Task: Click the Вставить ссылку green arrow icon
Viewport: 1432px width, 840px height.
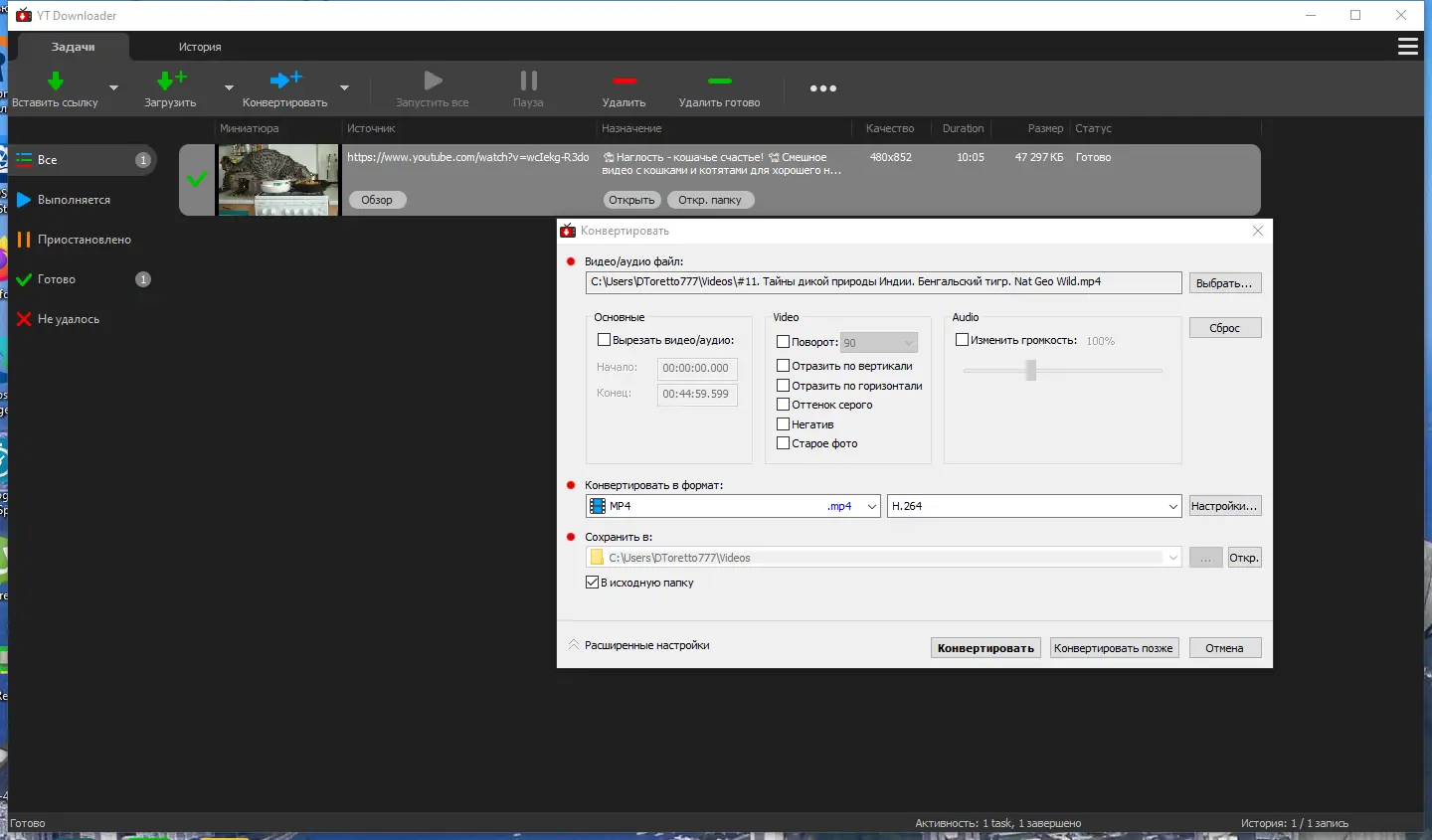Action: 56,82
